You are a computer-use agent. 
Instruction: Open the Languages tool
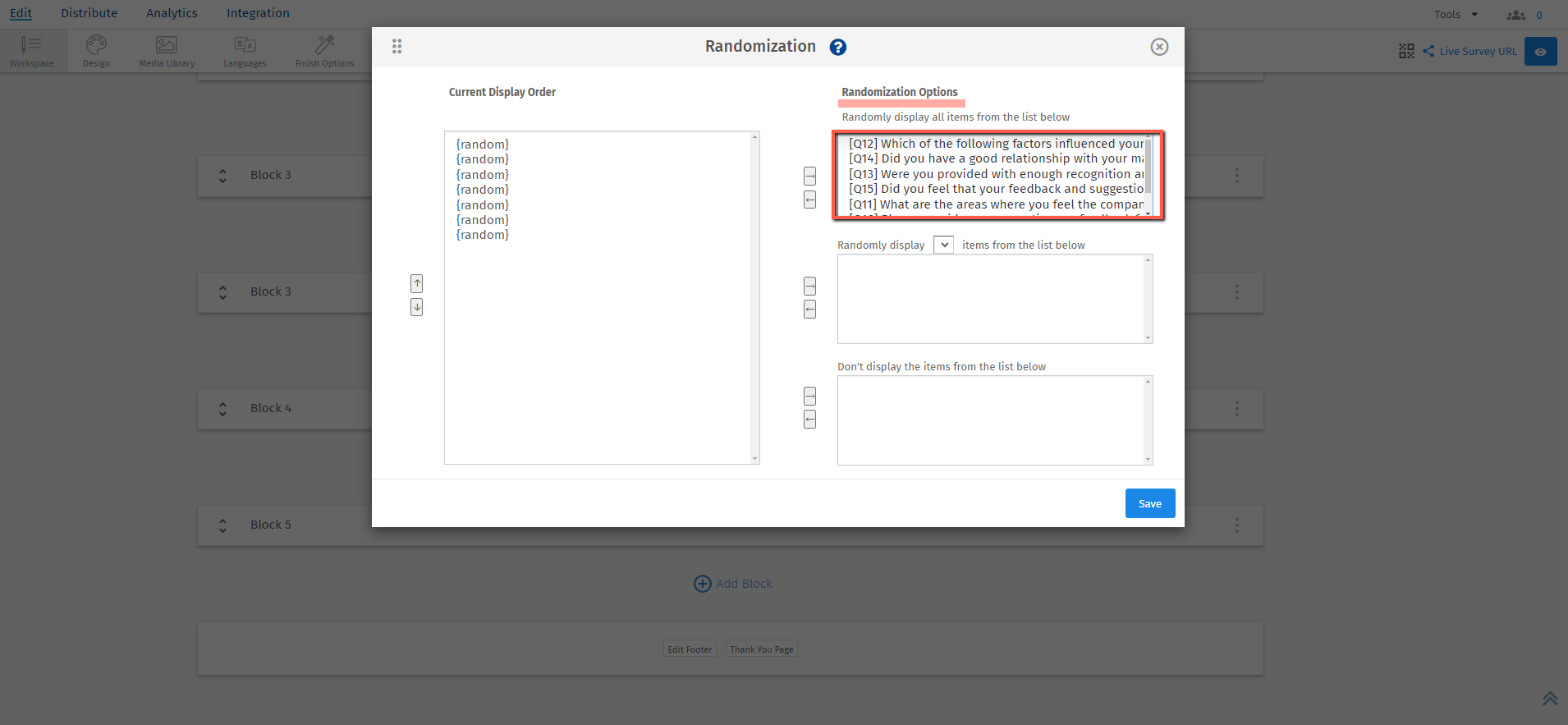tap(245, 51)
